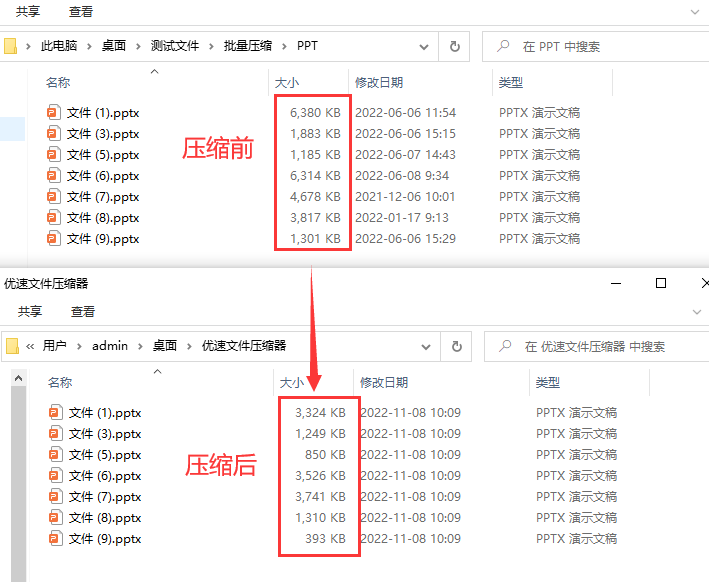Expand the chevron after admin in the breadcrumb
Image resolution: width=709 pixels, height=582 pixels.
click(x=140, y=346)
